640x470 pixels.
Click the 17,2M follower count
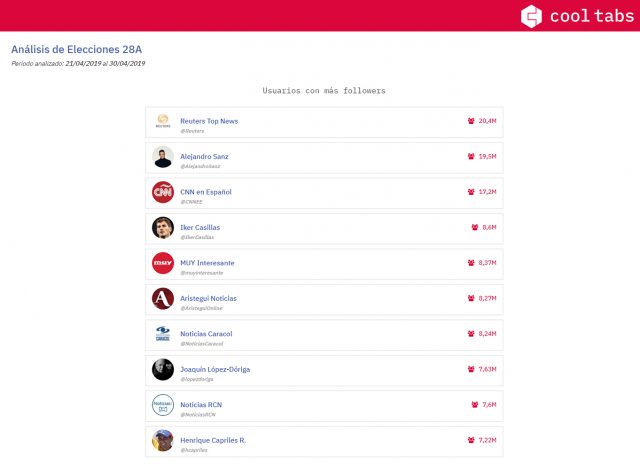coord(487,192)
